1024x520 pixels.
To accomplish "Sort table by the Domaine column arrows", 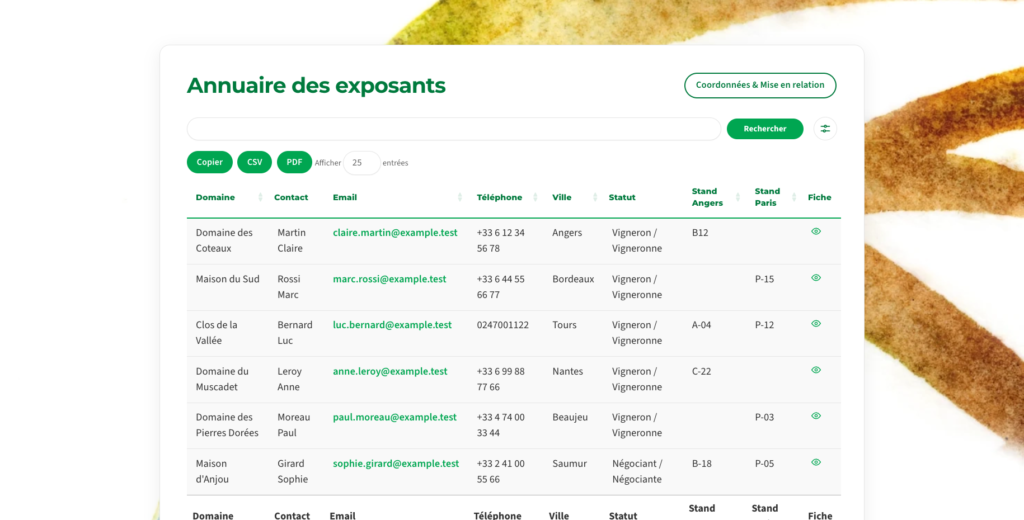I will coord(260,197).
